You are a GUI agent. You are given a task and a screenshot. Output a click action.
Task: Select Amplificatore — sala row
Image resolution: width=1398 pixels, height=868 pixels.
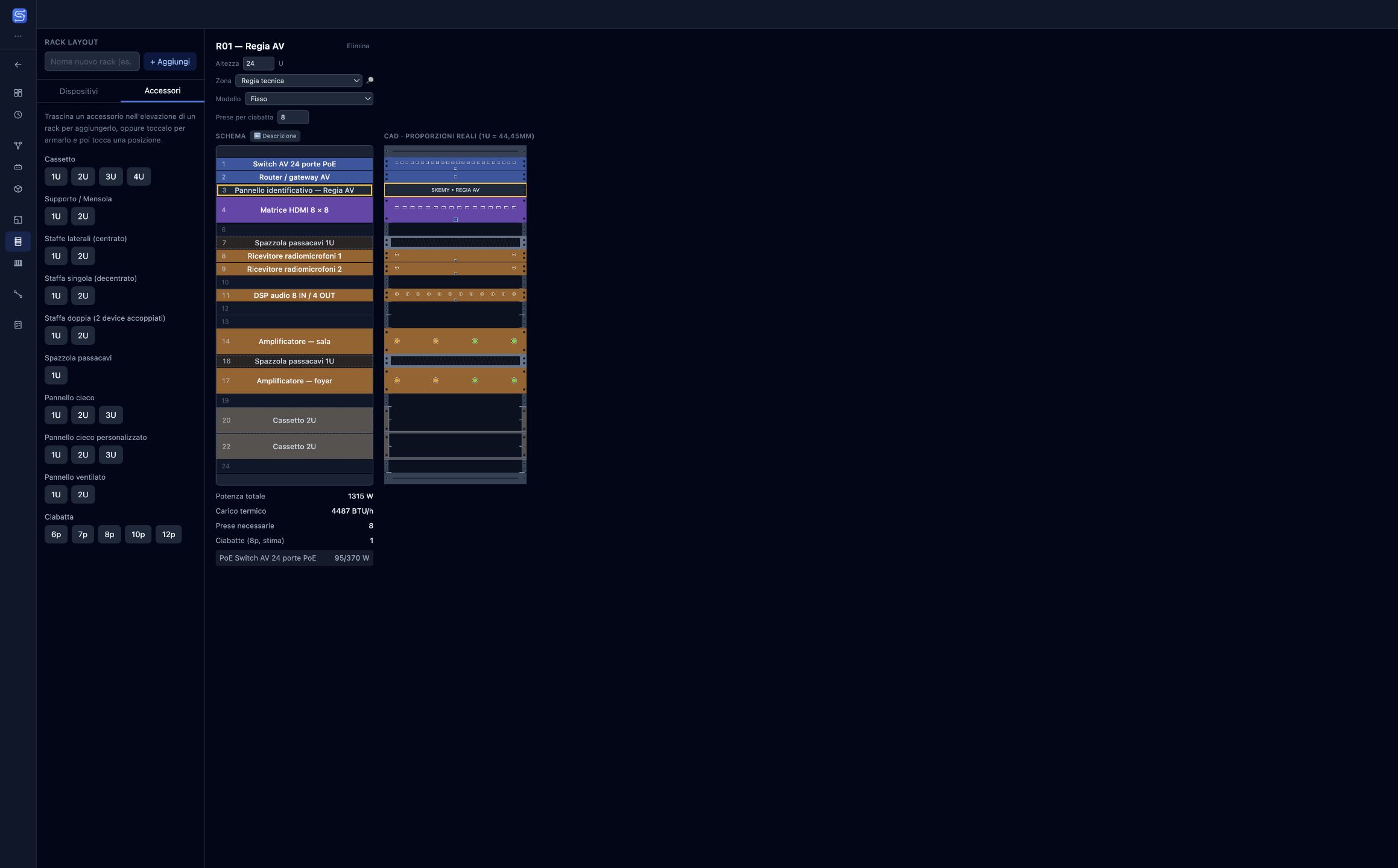294,342
